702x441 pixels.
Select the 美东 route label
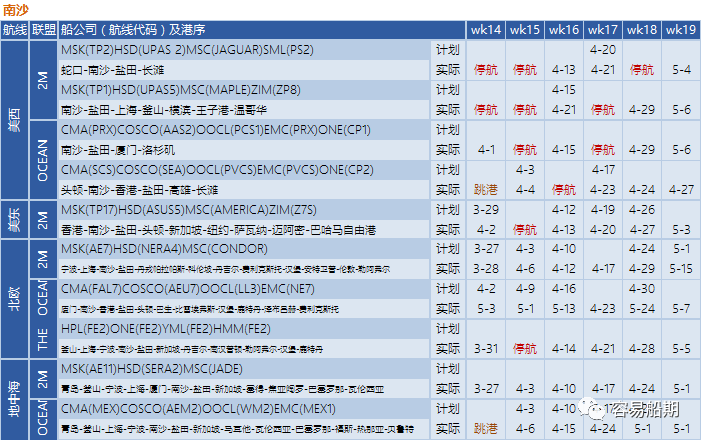point(15,220)
